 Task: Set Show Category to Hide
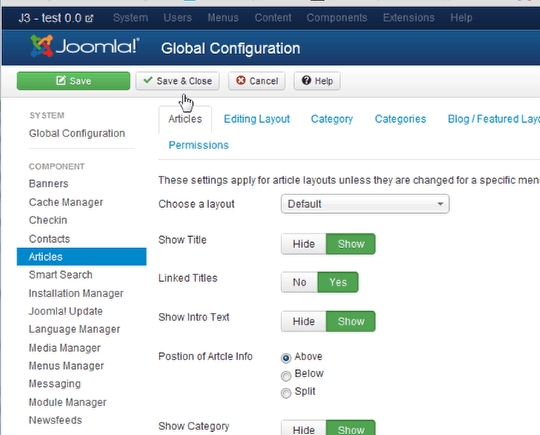[x=304, y=428]
